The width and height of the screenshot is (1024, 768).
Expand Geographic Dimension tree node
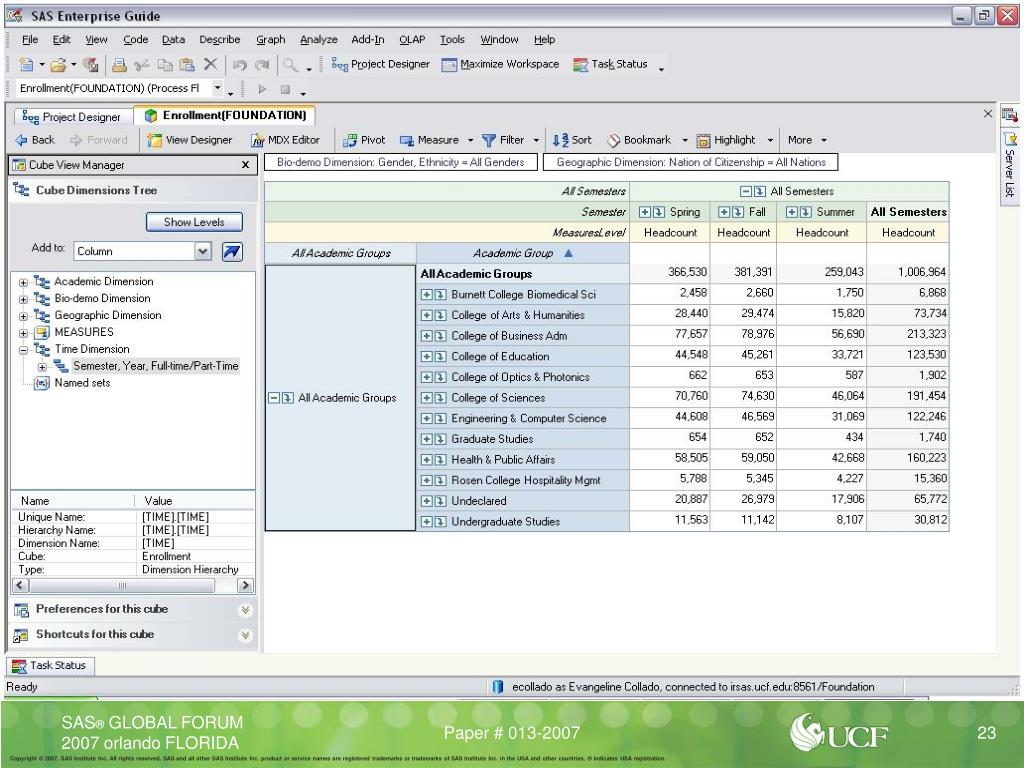[x=24, y=316]
